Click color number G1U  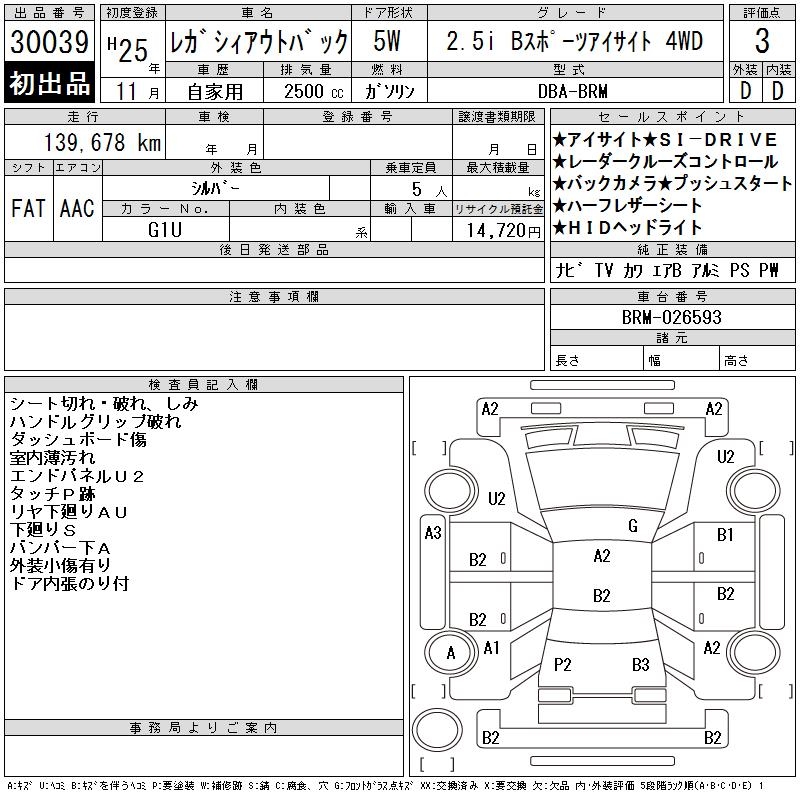[165, 230]
